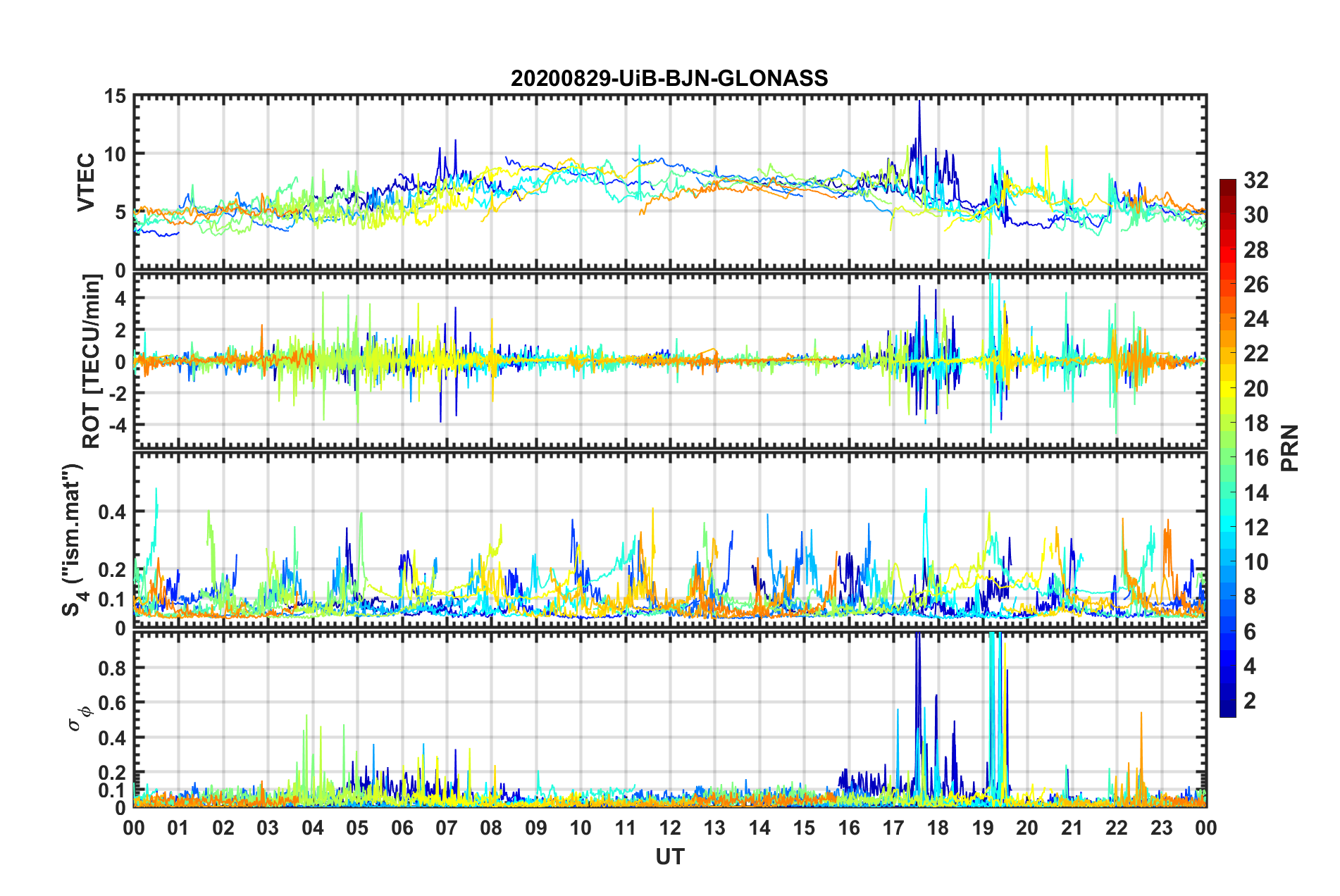The height and width of the screenshot is (896, 1340).
Task: Click the colorbar tick value 22
Action: tap(1255, 354)
